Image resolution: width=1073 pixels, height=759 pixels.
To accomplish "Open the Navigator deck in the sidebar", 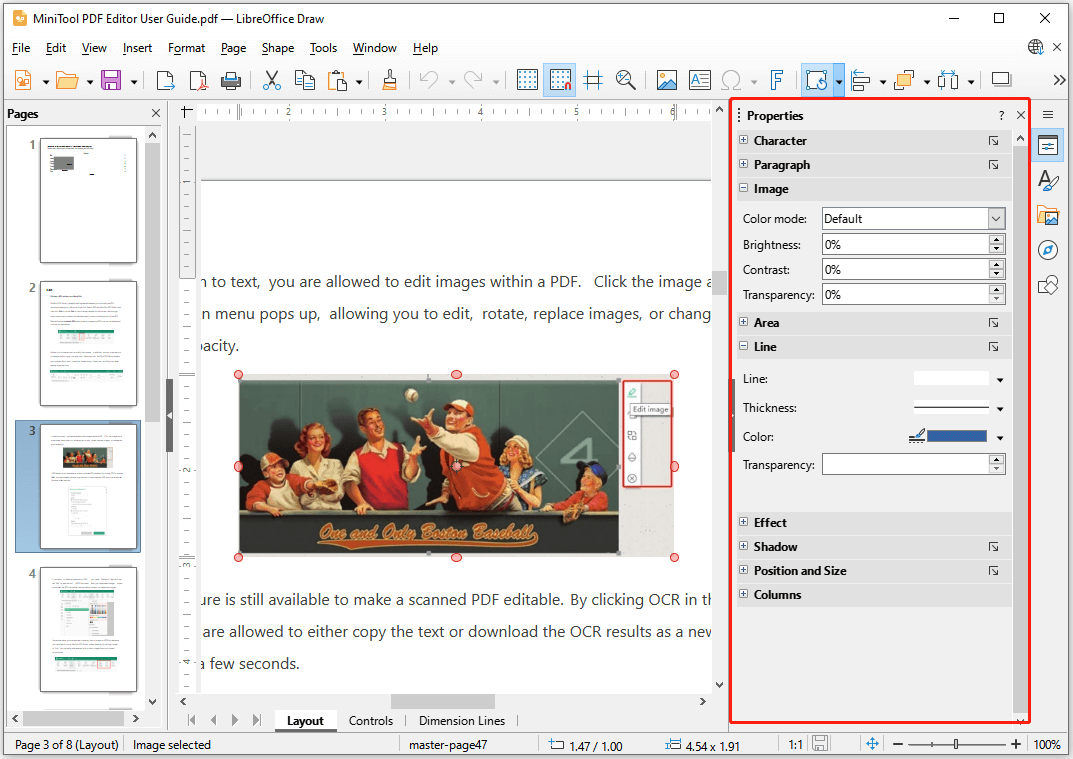I will pos(1048,250).
